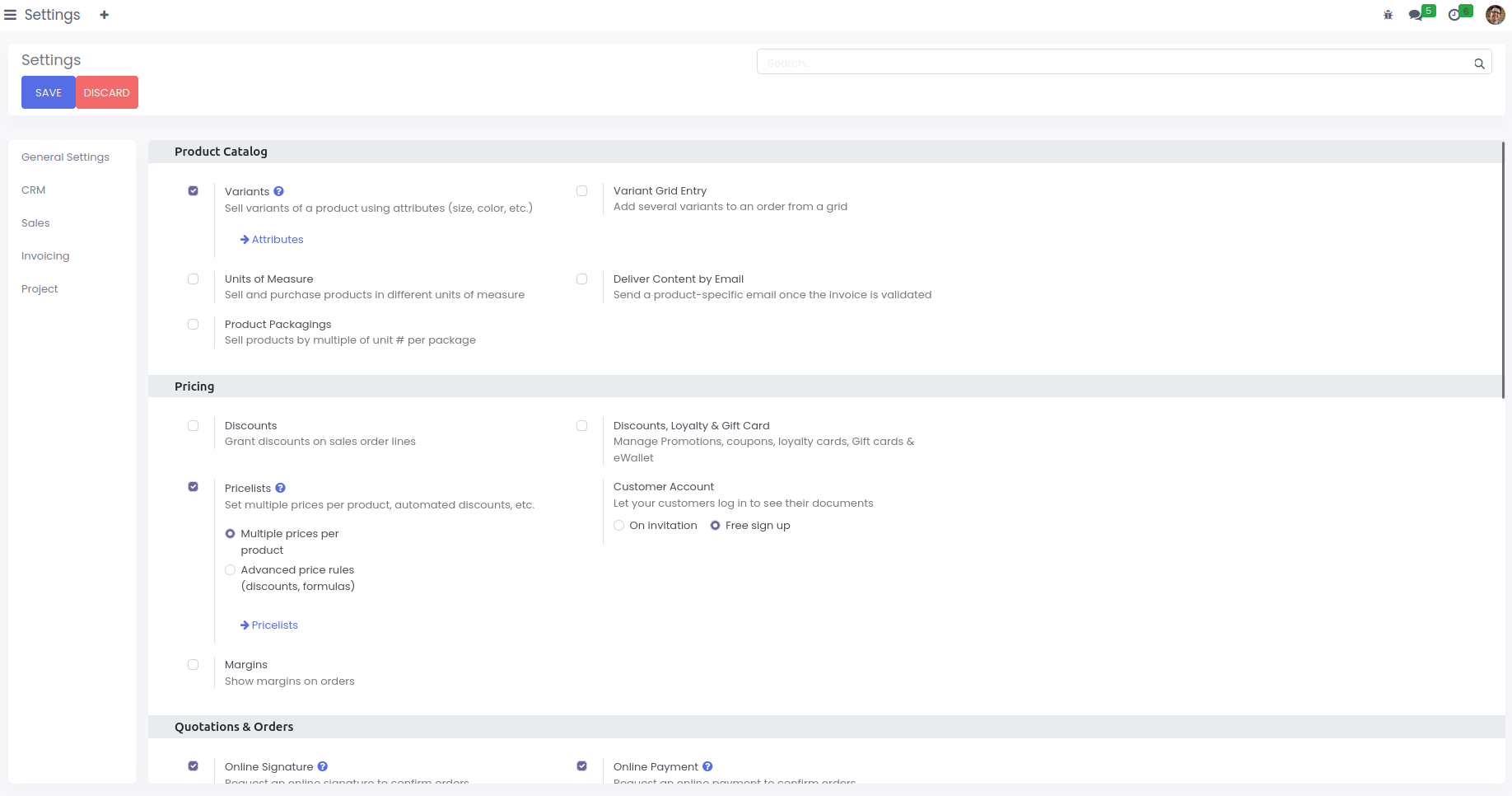Enable the Units of Measure checkbox
The width and height of the screenshot is (1512, 796).
(x=194, y=279)
